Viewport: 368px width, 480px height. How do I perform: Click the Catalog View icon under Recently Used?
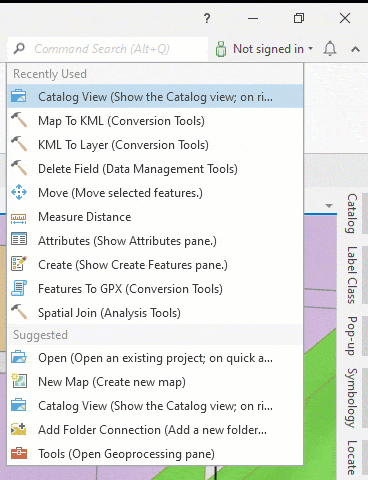[x=19, y=96]
